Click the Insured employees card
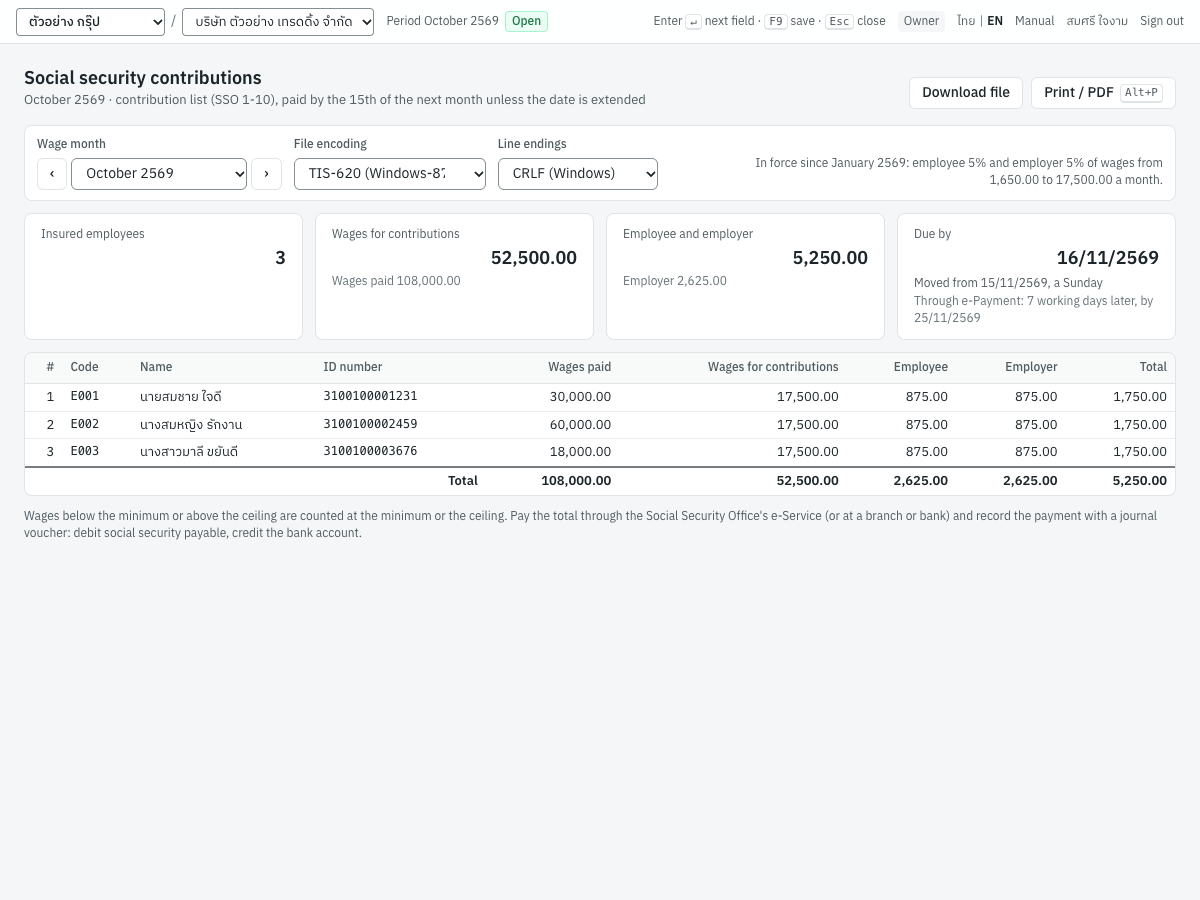Screen dimensions: 1200x900 click(x=163, y=276)
